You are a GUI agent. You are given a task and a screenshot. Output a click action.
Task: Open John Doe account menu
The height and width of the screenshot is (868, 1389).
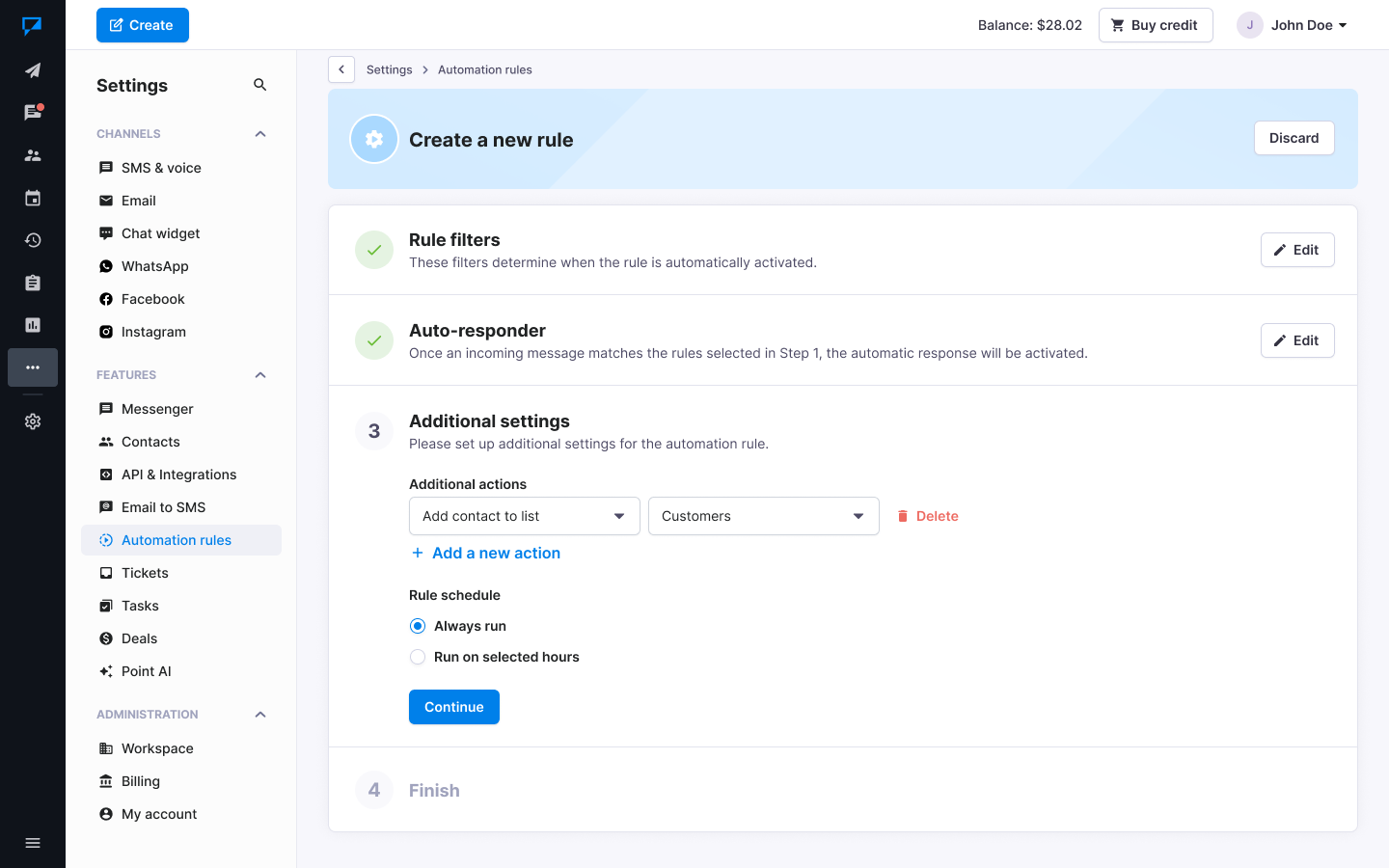pyautogui.click(x=1293, y=25)
